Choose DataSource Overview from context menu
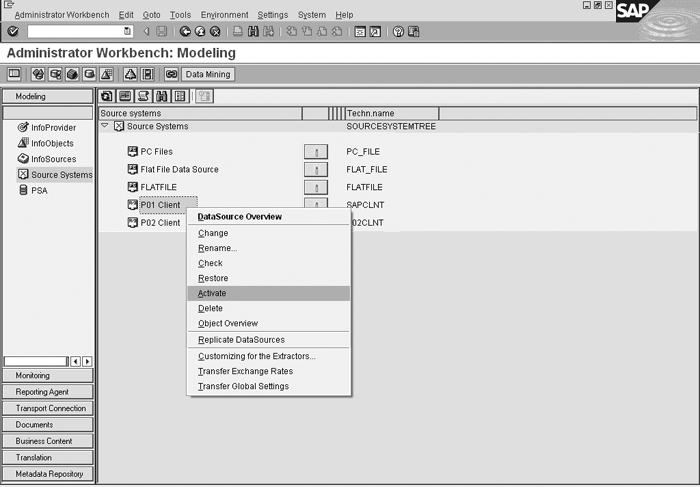The width and height of the screenshot is (700, 487). click(268, 216)
